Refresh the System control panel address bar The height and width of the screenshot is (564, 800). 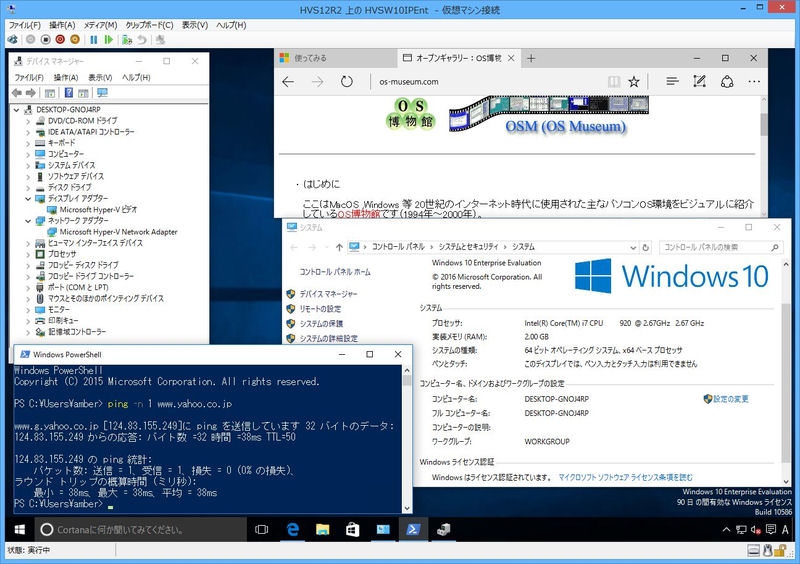(x=645, y=247)
